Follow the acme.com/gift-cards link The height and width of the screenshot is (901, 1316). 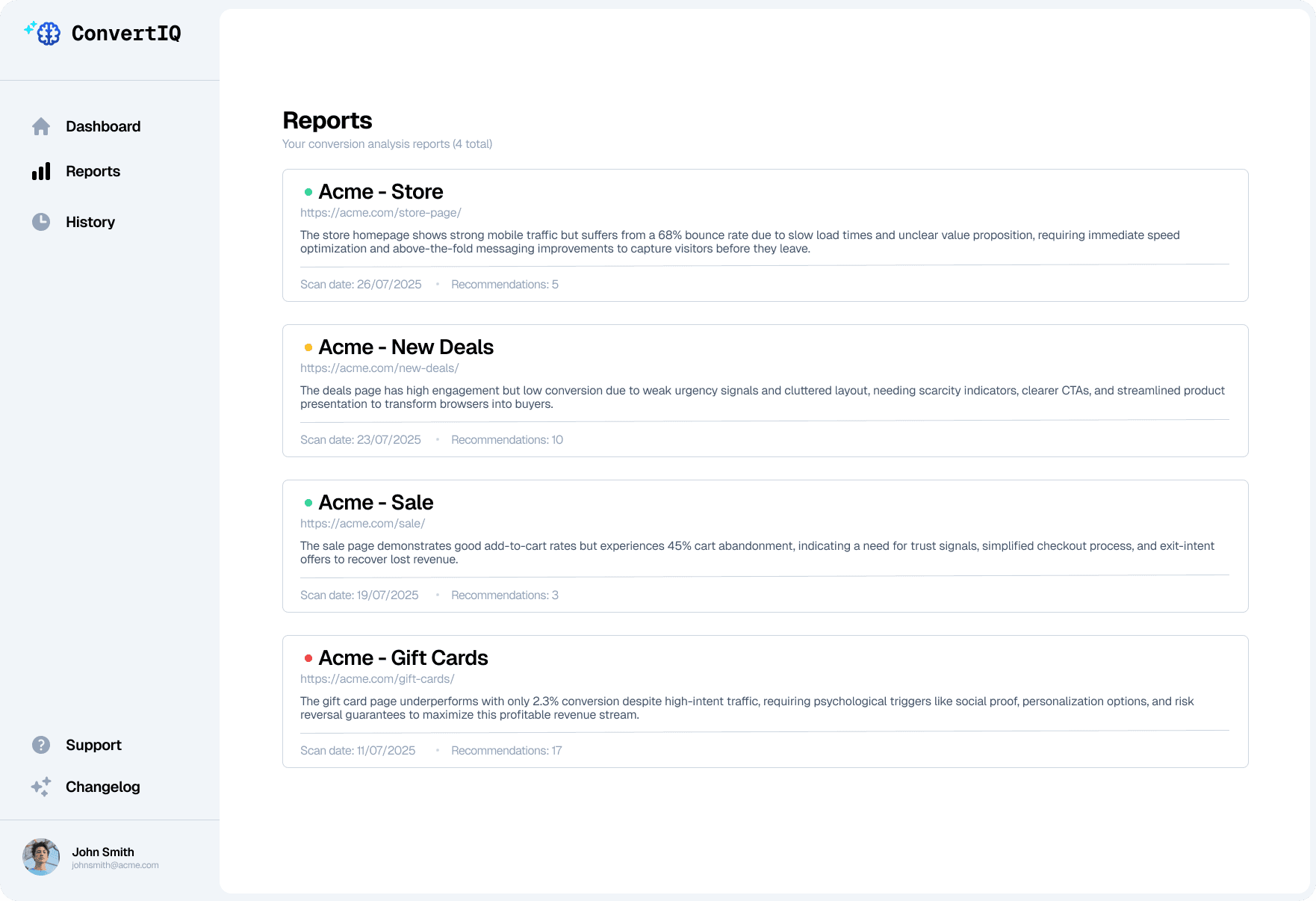[377, 679]
